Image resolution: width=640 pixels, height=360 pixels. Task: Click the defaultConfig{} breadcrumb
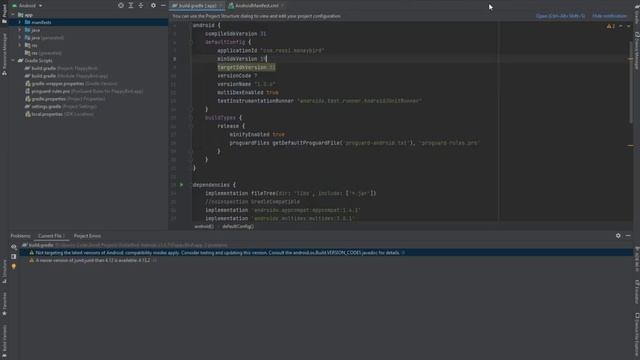238,226
